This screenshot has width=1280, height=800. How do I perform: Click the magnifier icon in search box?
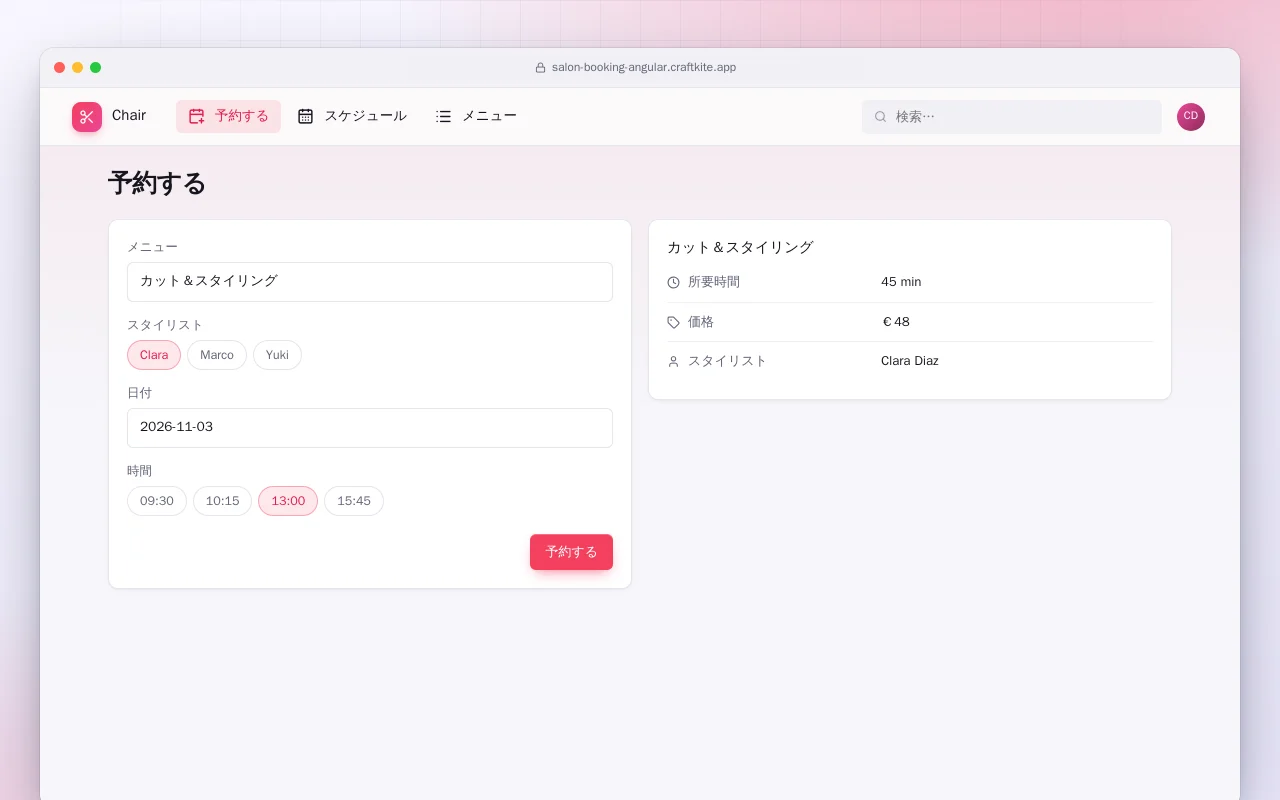click(881, 117)
